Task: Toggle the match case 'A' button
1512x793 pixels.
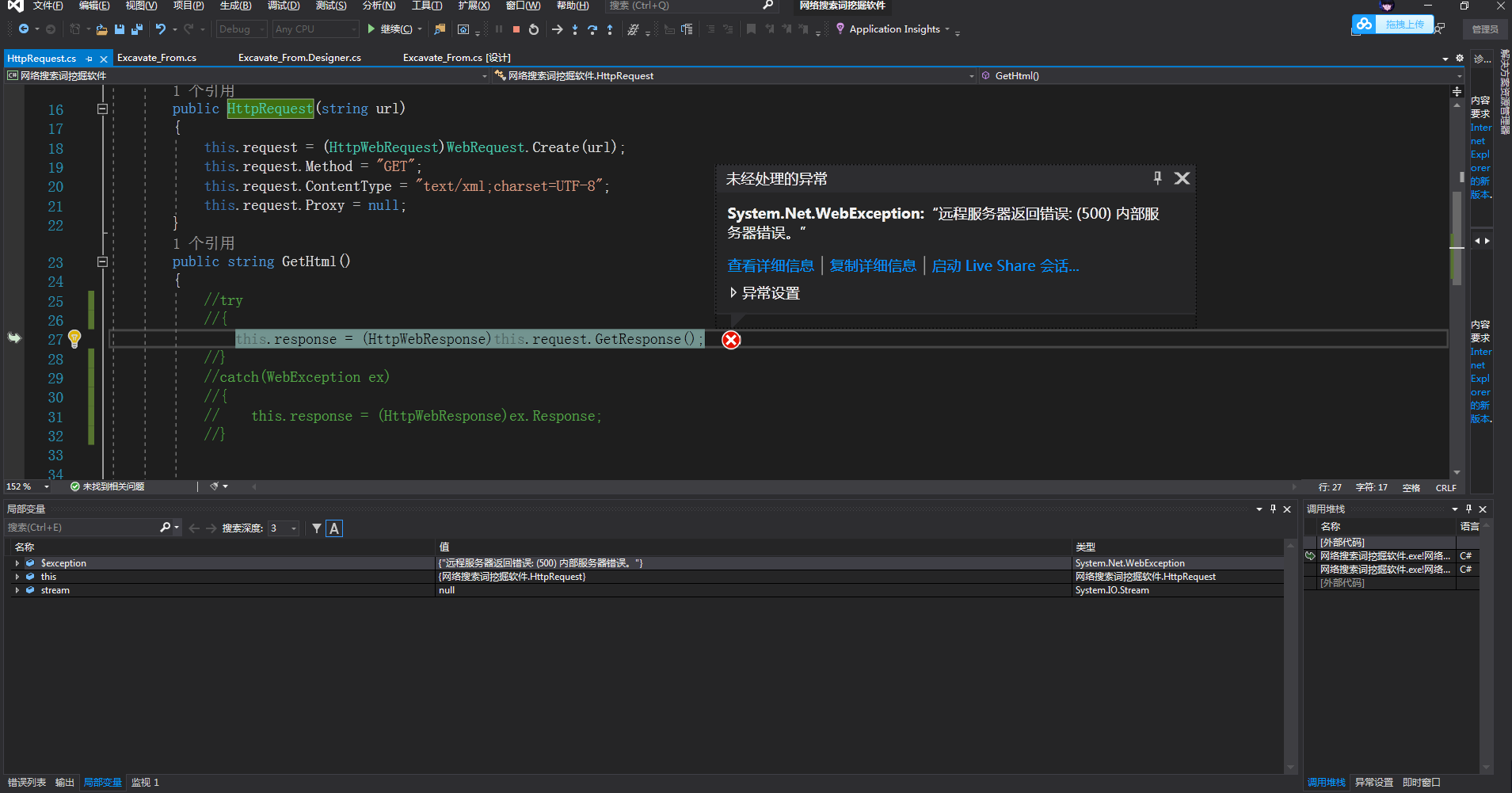Action: pos(334,528)
